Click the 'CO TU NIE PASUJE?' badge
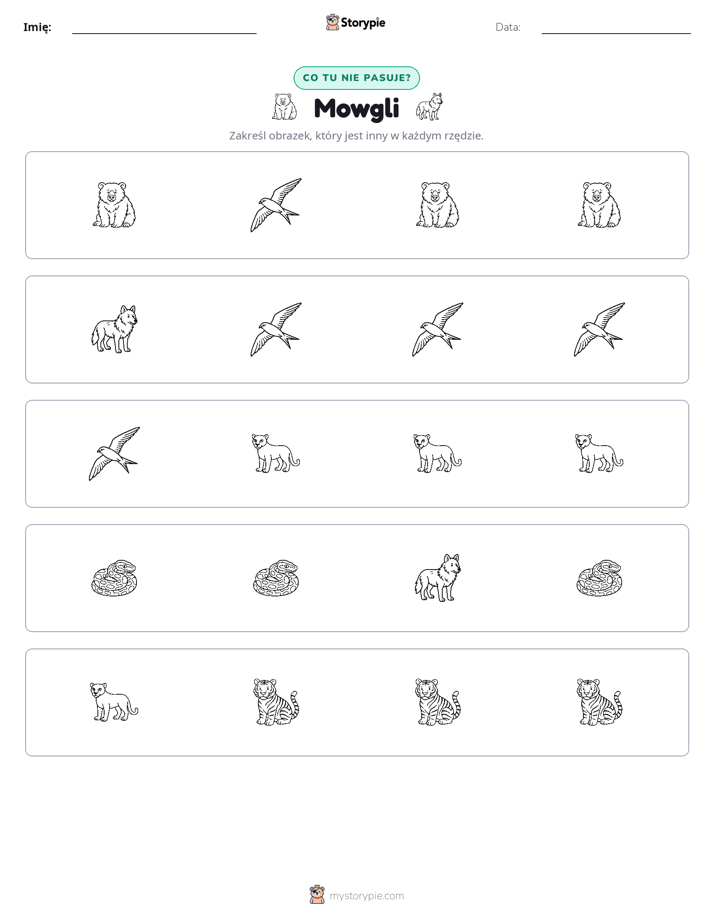714x924 pixels. tap(356, 78)
